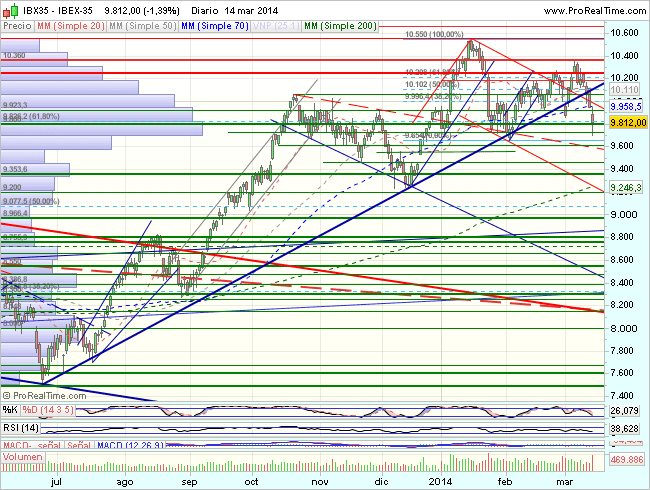
Task: Click the oct month axis label
Action: [x=251, y=481]
